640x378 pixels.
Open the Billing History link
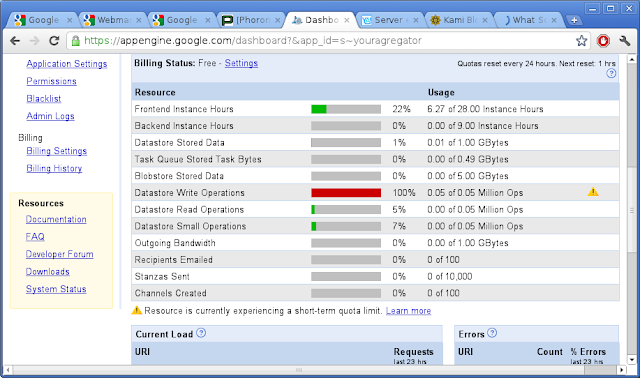point(54,169)
